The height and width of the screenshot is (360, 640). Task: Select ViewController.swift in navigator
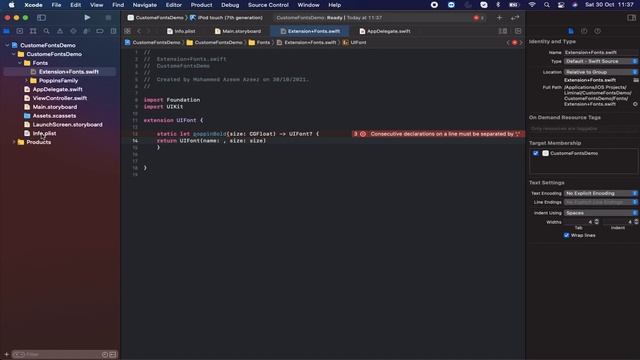pyautogui.click(x=60, y=98)
